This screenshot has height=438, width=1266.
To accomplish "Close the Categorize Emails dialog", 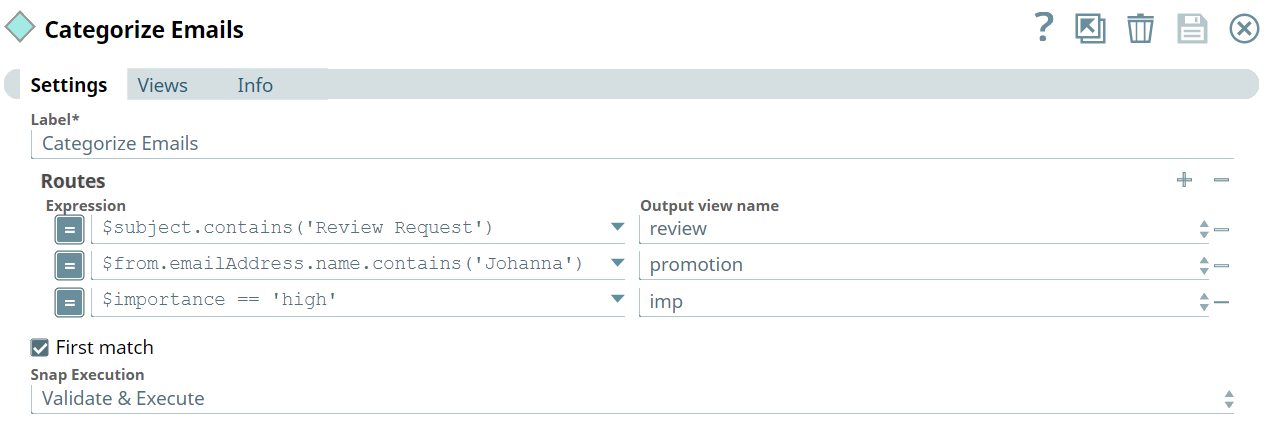I will pyautogui.click(x=1244, y=28).
